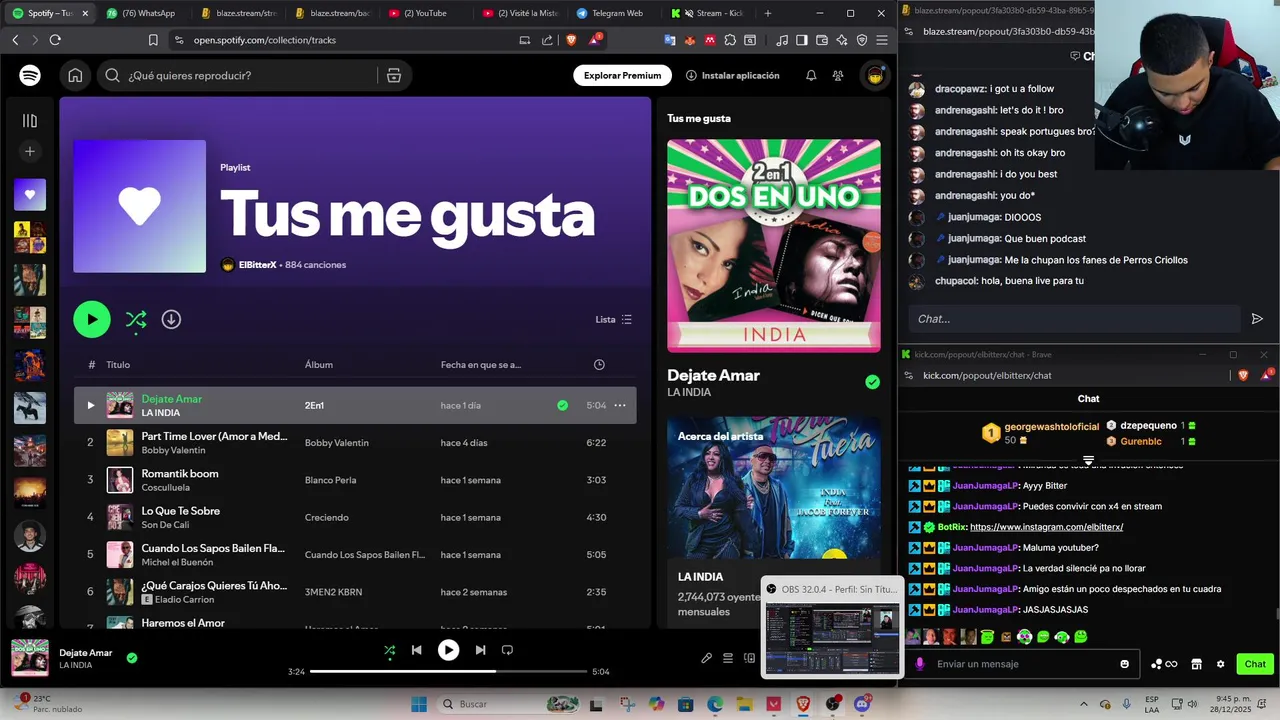This screenshot has height=720, width=1280.
Task: Send the blaze chat message with arrow icon
Action: tap(1257, 319)
